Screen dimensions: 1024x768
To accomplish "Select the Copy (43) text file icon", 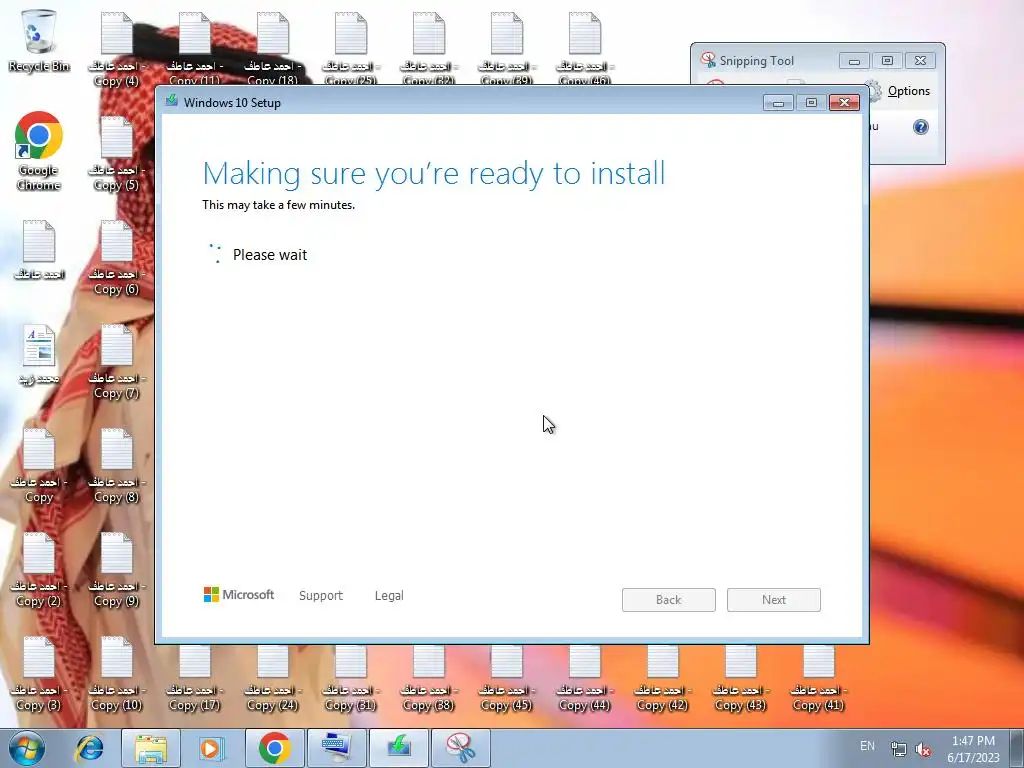I will (x=741, y=678).
